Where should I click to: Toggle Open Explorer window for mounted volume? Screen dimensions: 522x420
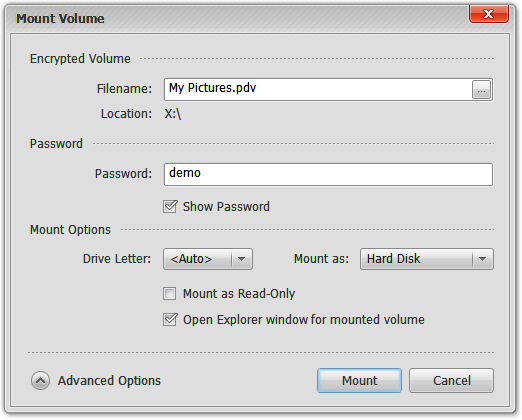tap(170, 319)
